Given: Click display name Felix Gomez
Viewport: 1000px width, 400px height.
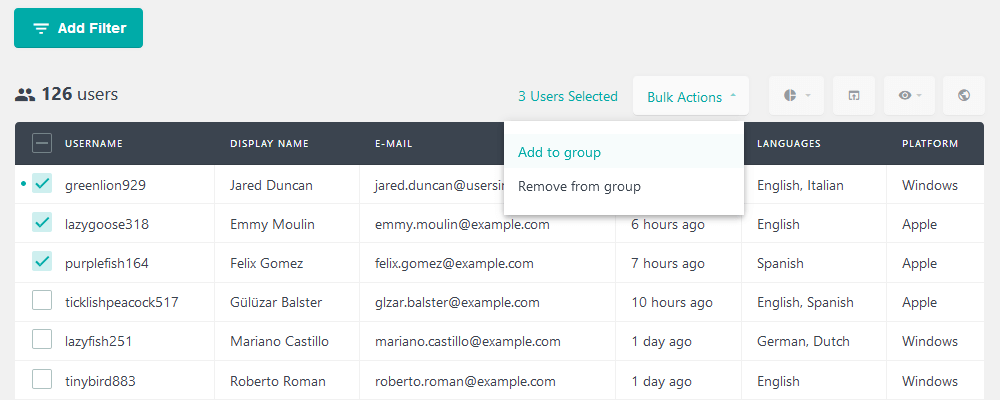Looking at the screenshot, I should click(x=267, y=263).
